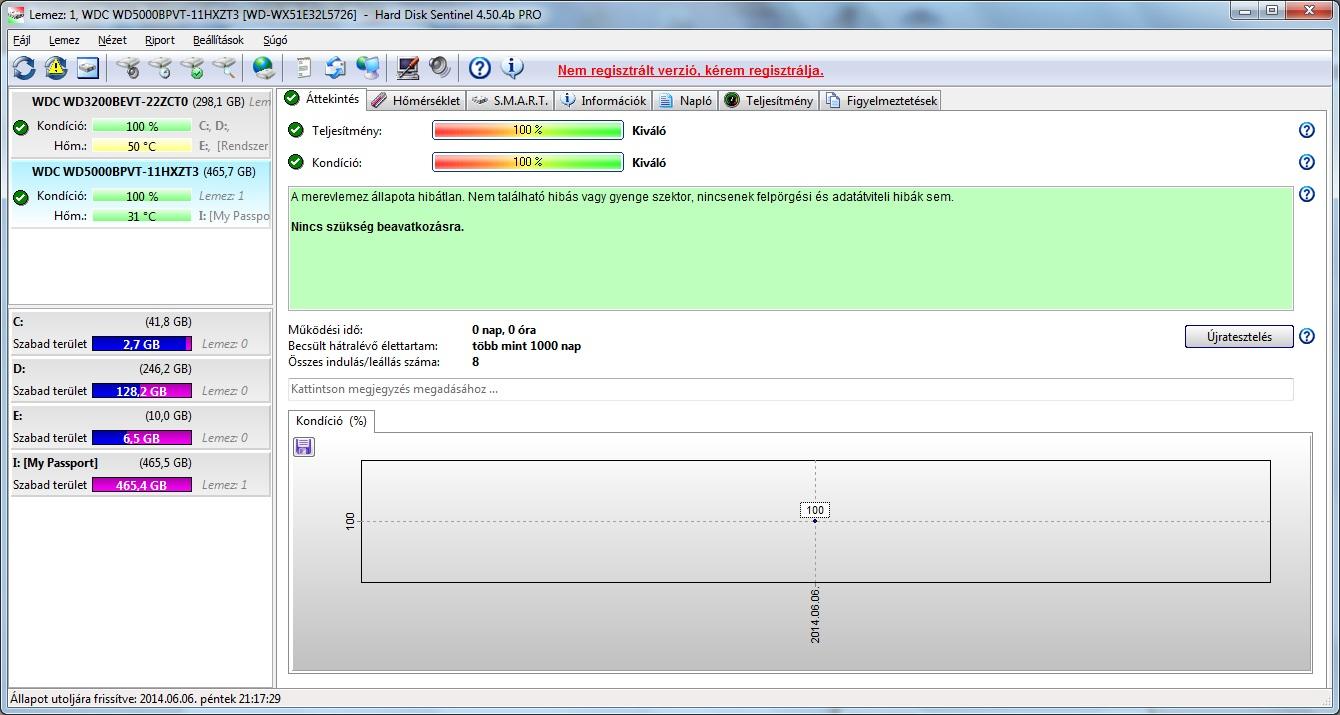Click the 'több mint 1000 nap' lifetime value

527,346
